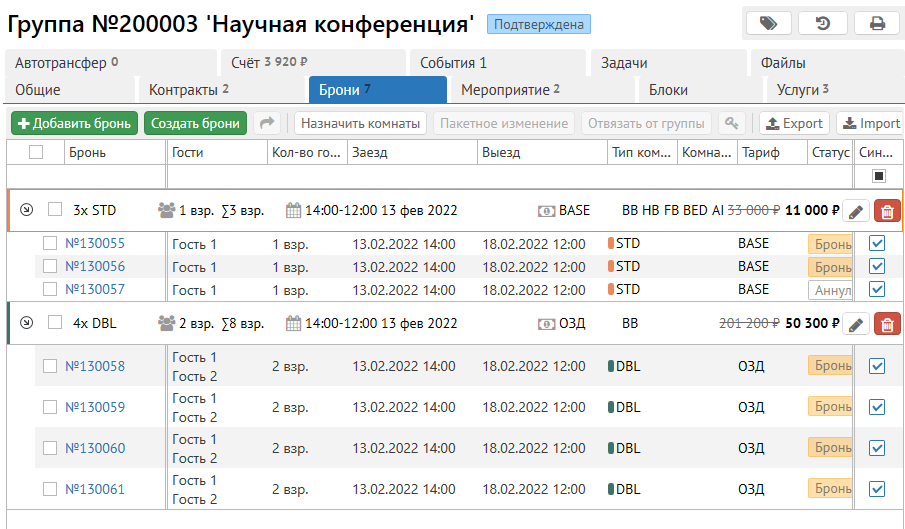Check the select-all checkbox in table header
Image resolution: width=905 pixels, height=529 pixels.
point(36,152)
